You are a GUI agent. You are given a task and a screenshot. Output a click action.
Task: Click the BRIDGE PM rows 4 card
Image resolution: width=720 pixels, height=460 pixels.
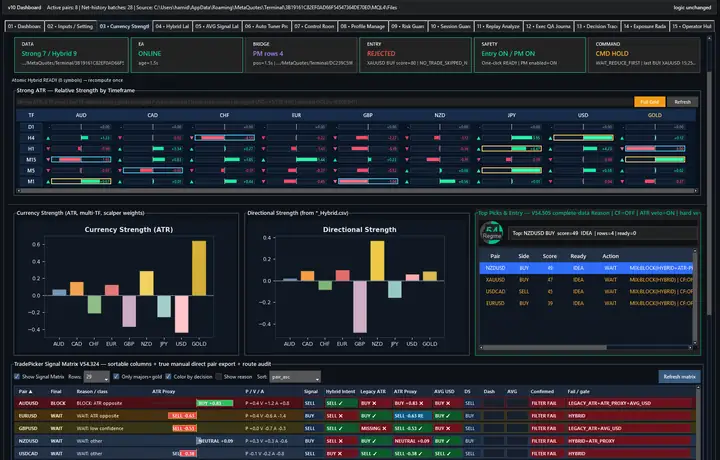click(301, 55)
